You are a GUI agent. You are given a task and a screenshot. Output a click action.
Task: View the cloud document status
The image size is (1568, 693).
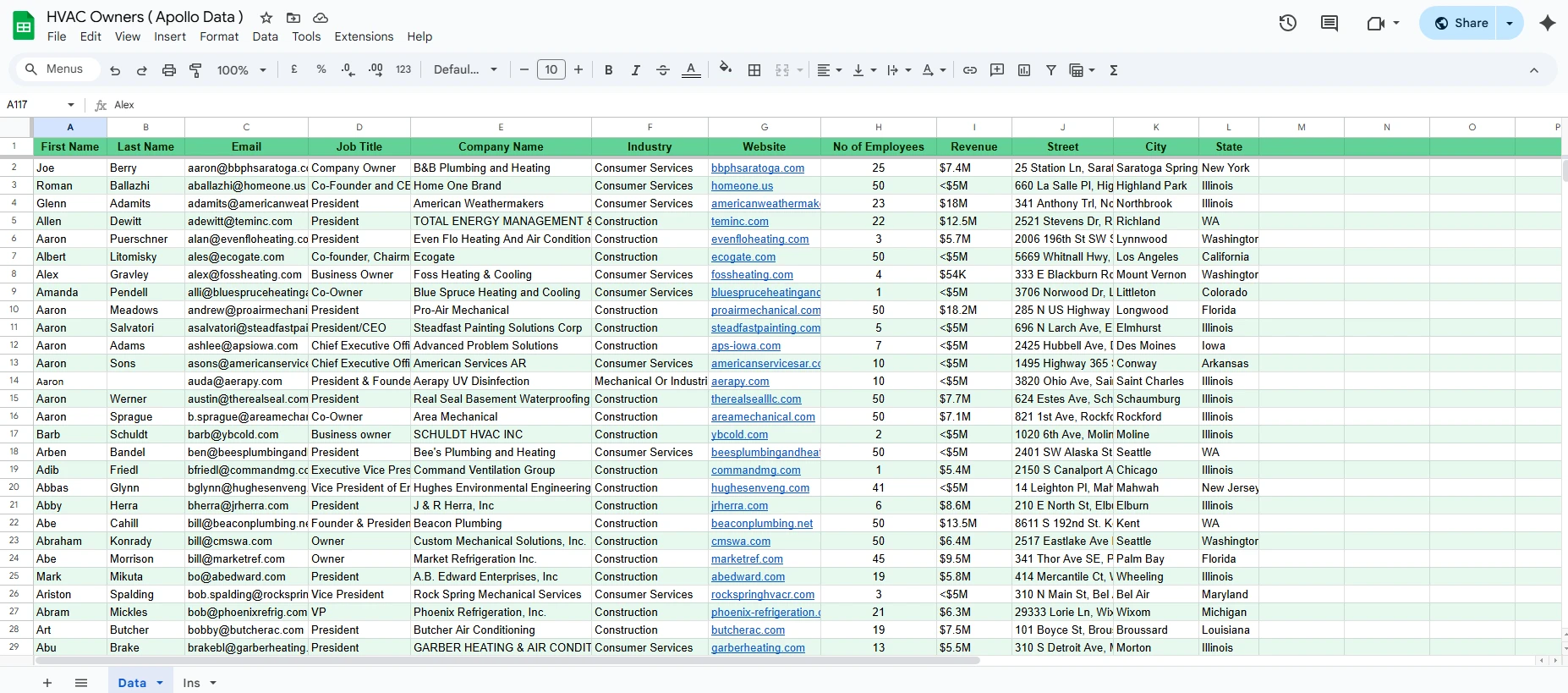point(321,18)
